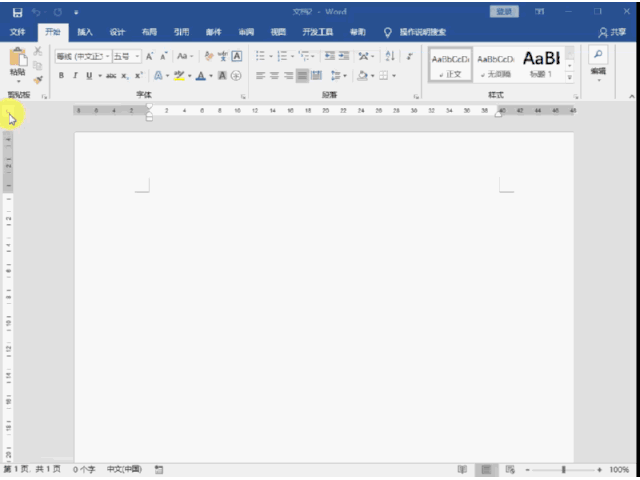This screenshot has width=640, height=480.
Task: Click the 登录 sign-in button
Action: coord(505,12)
